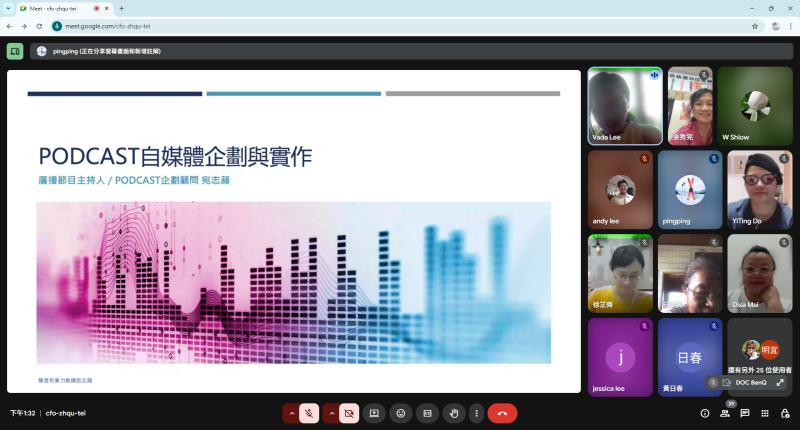
Task: Expand audio settings arrow beside microphone
Action: coord(292,413)
